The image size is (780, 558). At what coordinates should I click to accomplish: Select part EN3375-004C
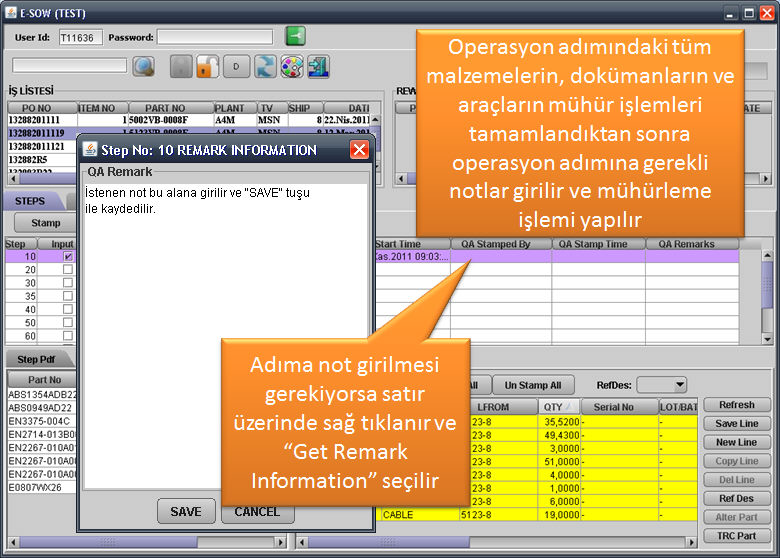click(x=42, y=421)
